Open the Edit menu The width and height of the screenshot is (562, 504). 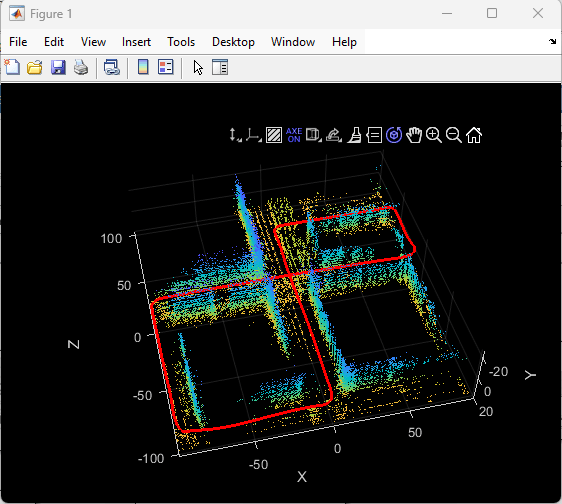(54, 42)
